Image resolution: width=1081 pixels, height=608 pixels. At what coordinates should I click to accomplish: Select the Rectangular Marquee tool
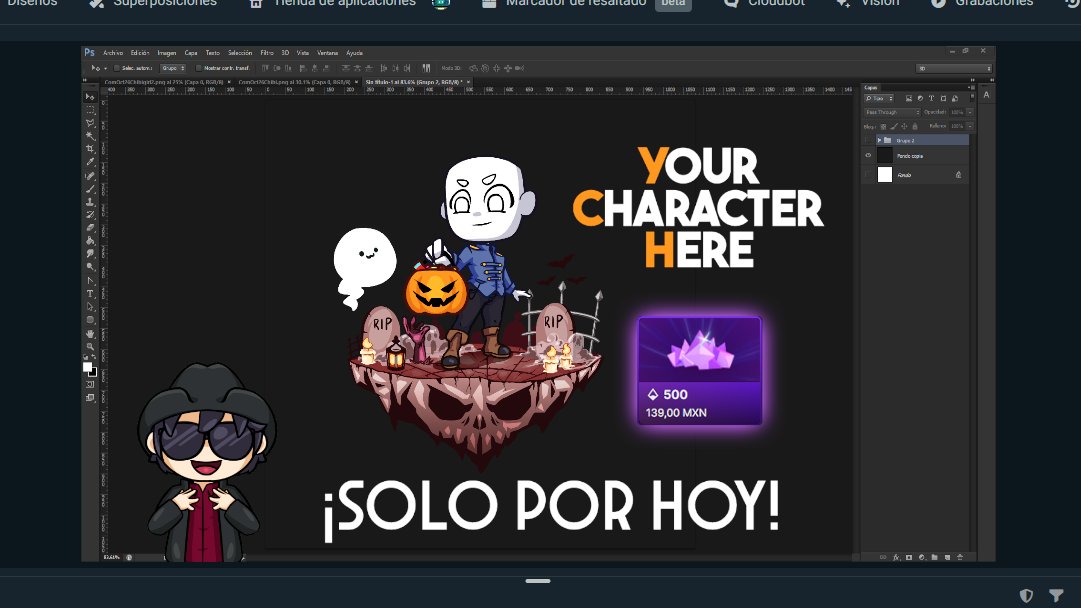tap(90, 110)
